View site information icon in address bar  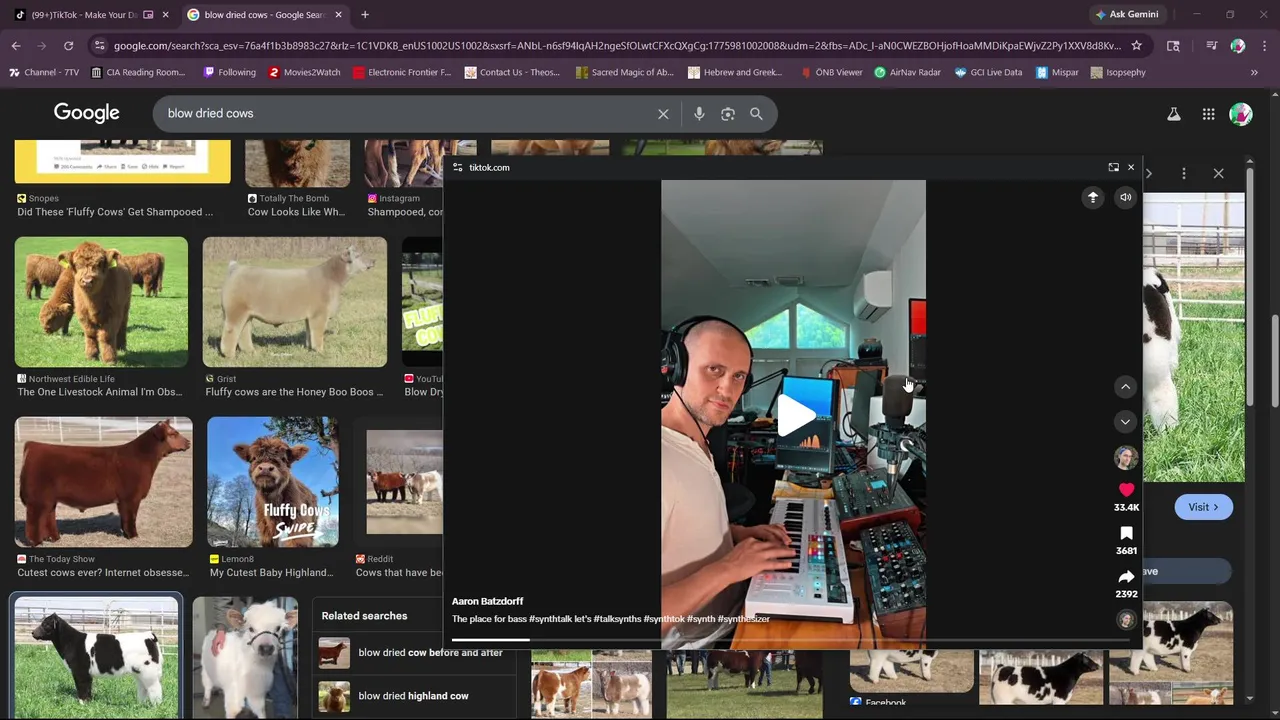(98, 46)
